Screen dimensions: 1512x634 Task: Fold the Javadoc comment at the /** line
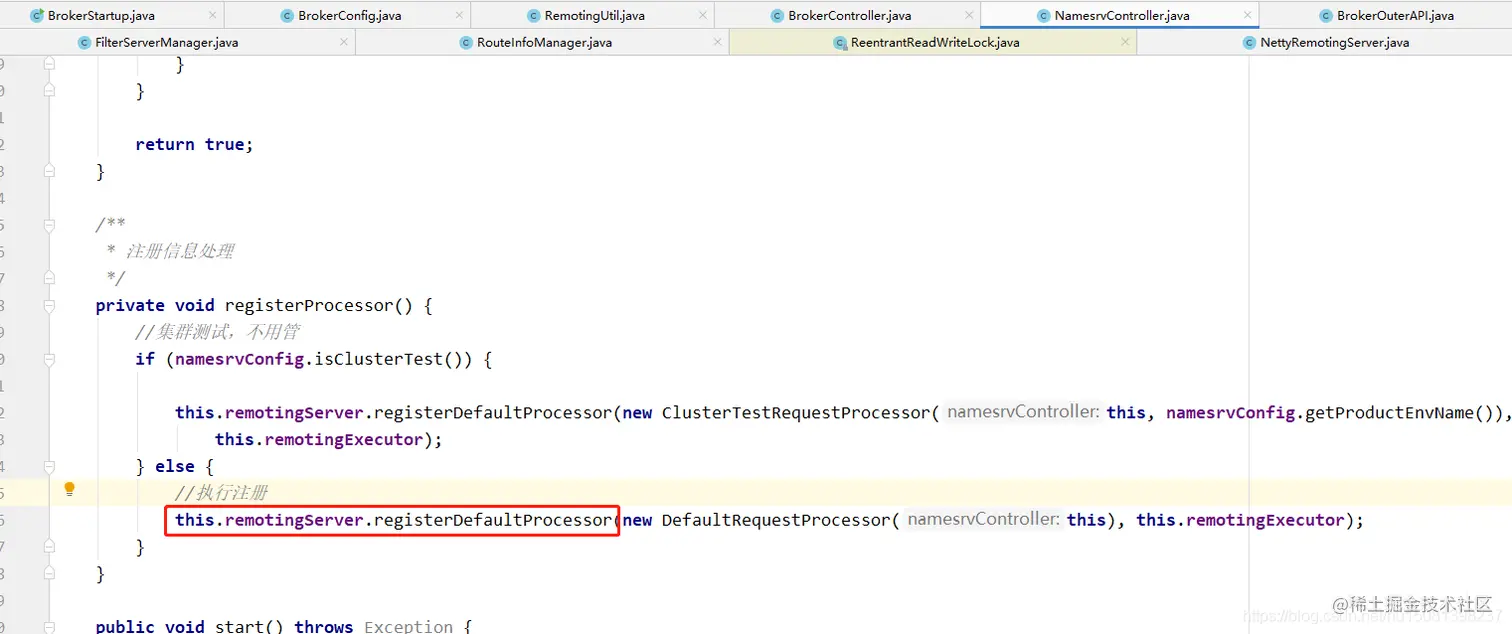pyautogui.click(x=49, y=224)
